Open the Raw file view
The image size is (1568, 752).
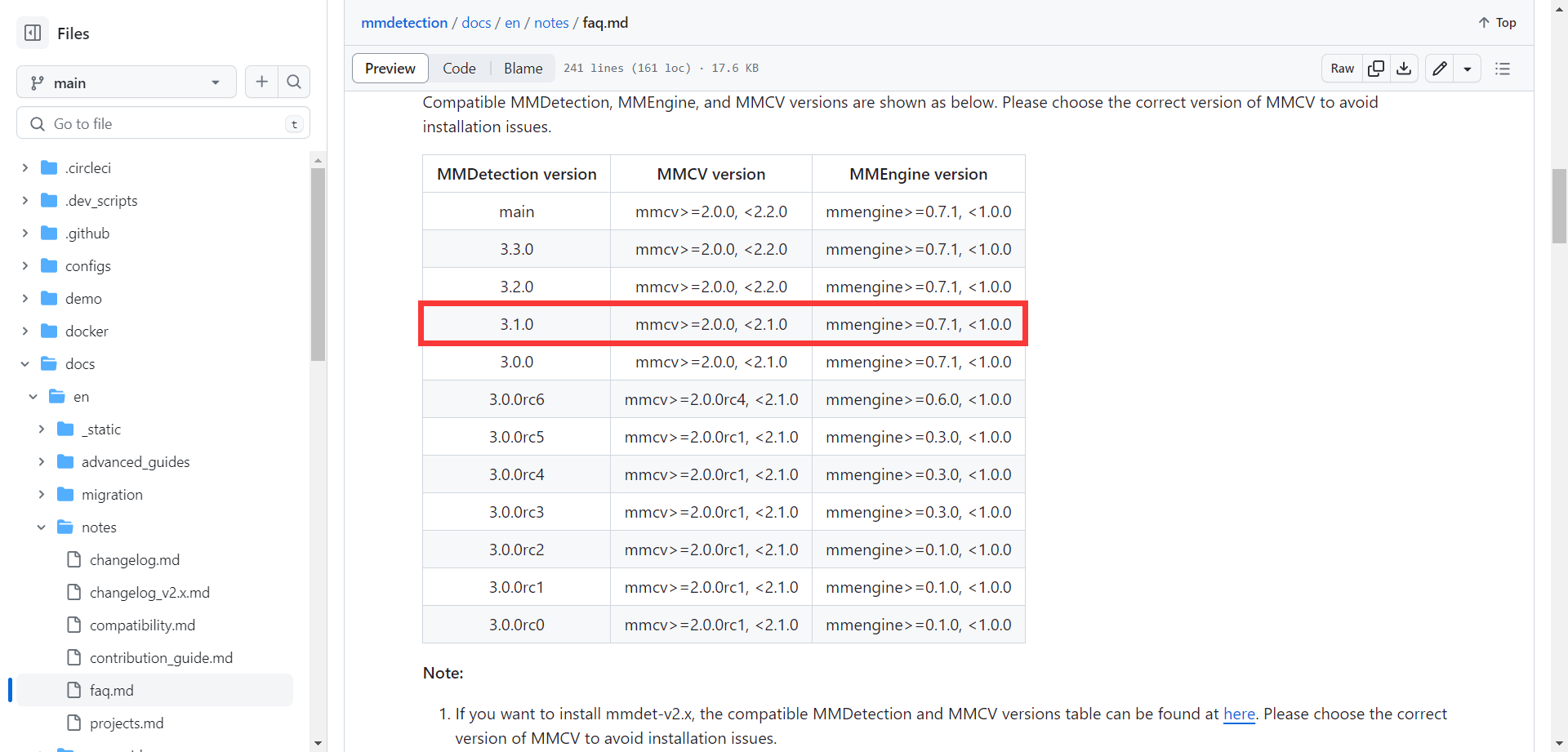tap(1342, 69)
